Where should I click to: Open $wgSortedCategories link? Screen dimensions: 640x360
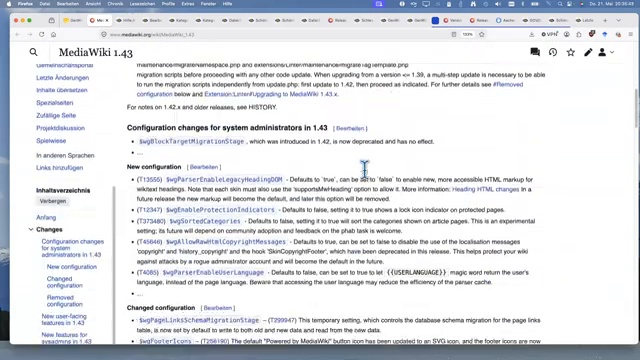(205, 221)
